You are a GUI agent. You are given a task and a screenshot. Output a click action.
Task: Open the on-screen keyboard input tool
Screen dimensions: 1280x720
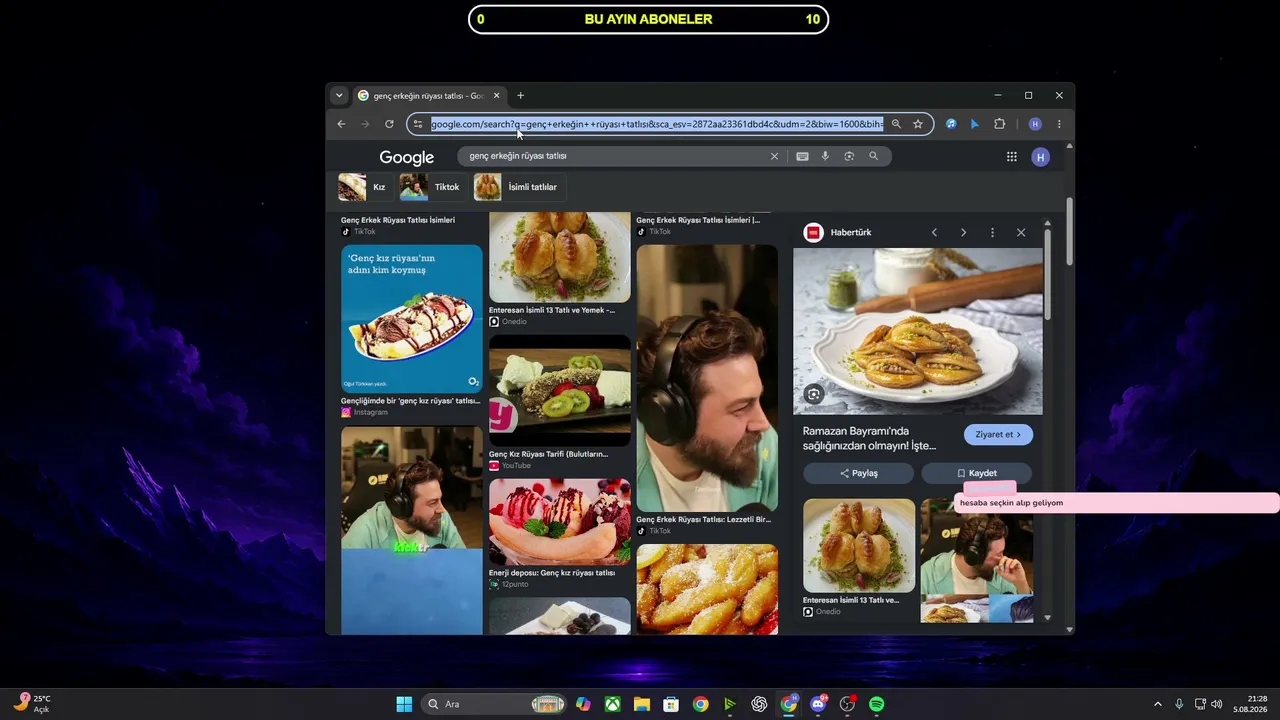(x=802, y=156)
